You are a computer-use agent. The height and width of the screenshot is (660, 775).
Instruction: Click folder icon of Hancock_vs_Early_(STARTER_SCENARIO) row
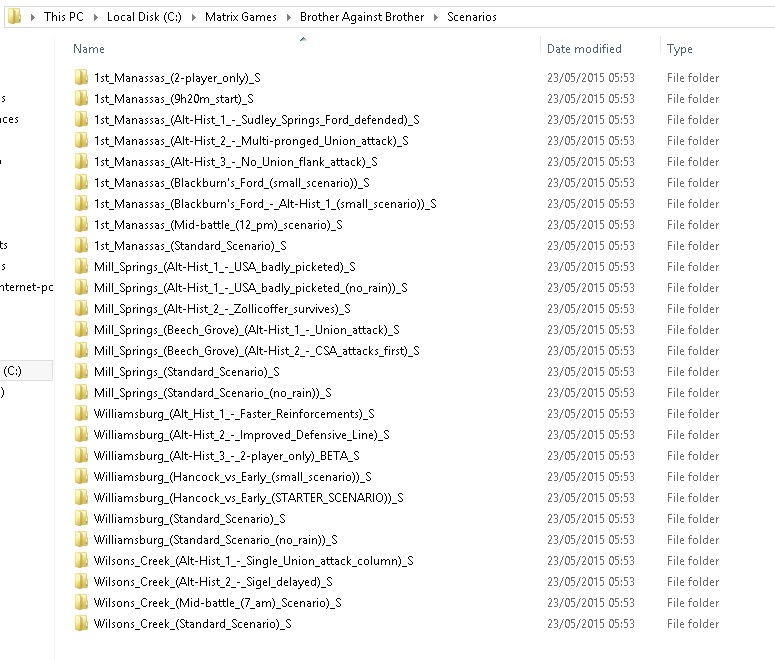point(82,498)
